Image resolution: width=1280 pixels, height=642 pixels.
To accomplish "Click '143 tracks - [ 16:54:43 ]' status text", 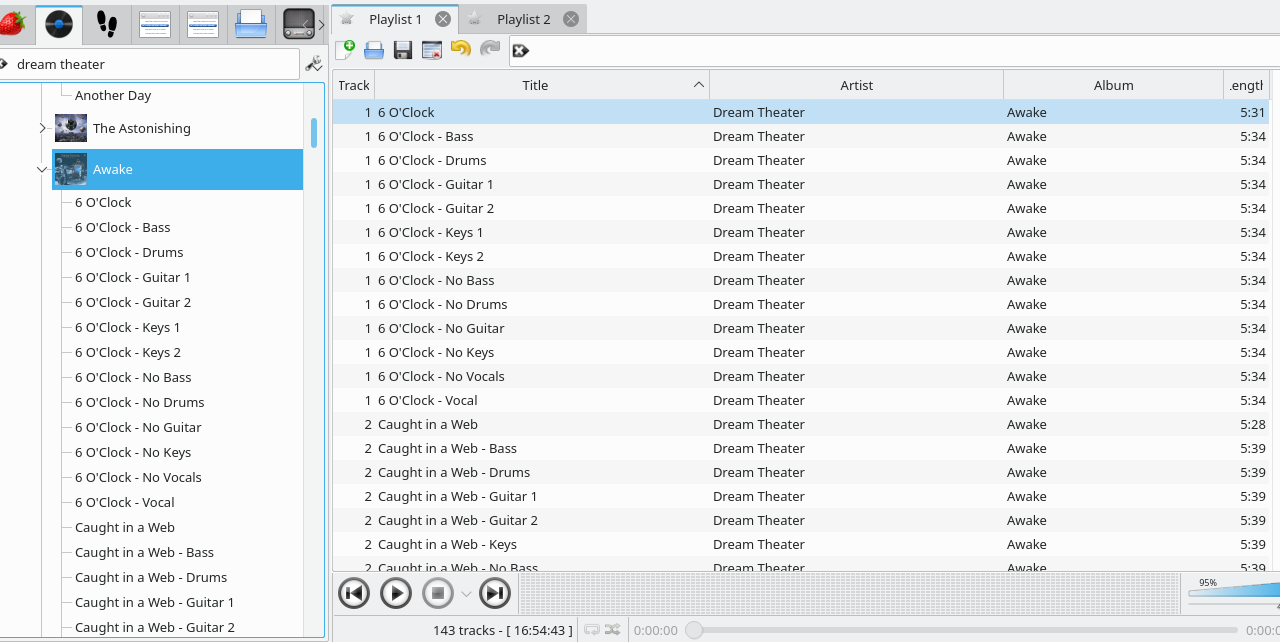I will click(x=503, y=630).
